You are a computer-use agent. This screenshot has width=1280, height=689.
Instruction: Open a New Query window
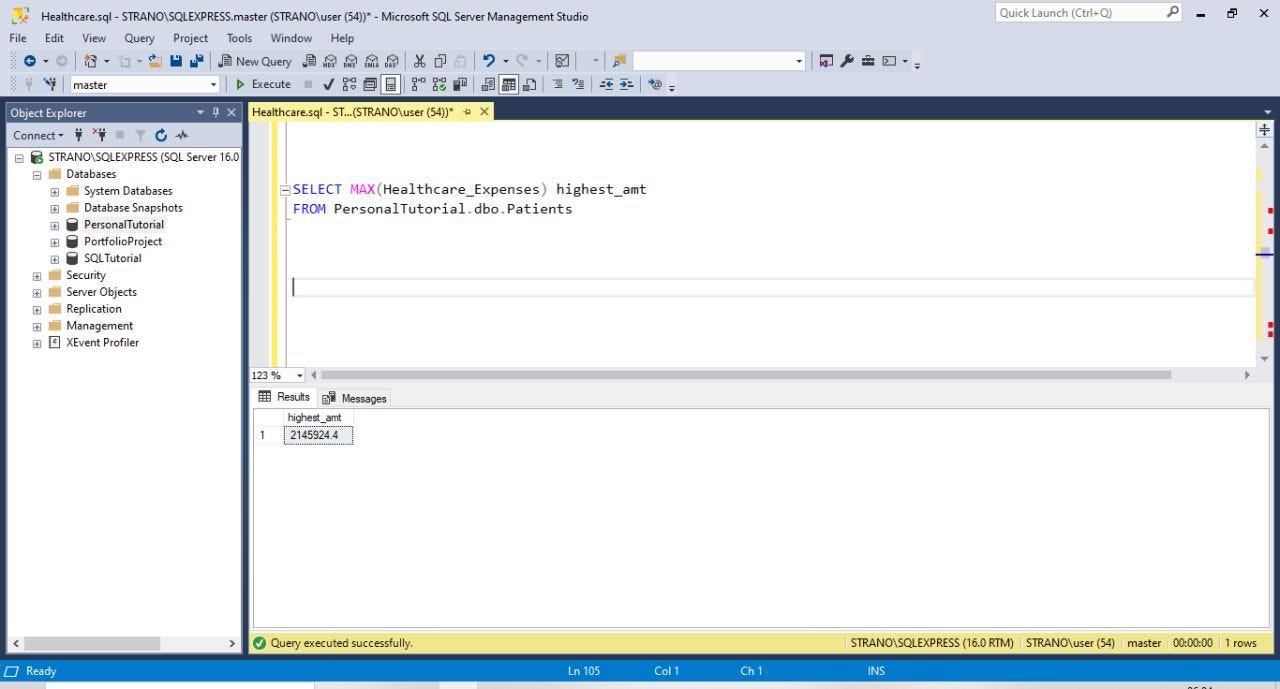[256, 61]
